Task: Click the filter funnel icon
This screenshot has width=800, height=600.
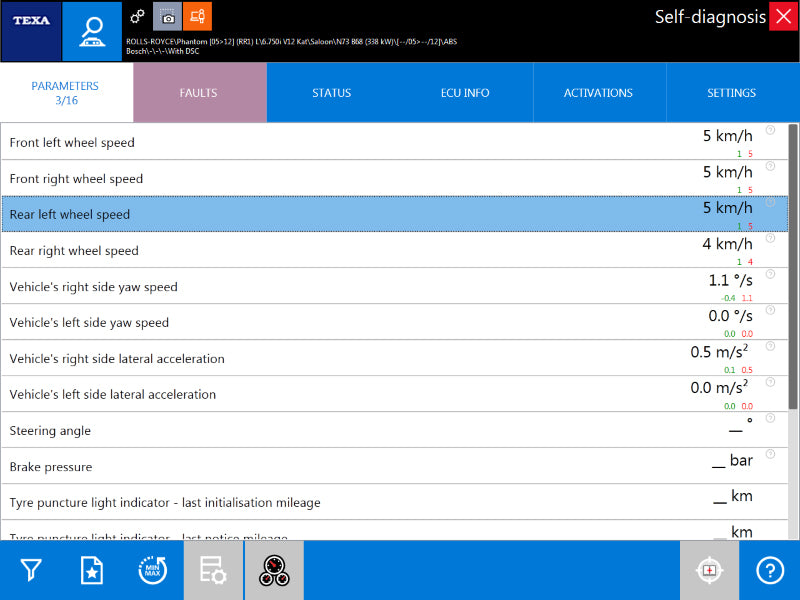Action: (x=31, y=571)
